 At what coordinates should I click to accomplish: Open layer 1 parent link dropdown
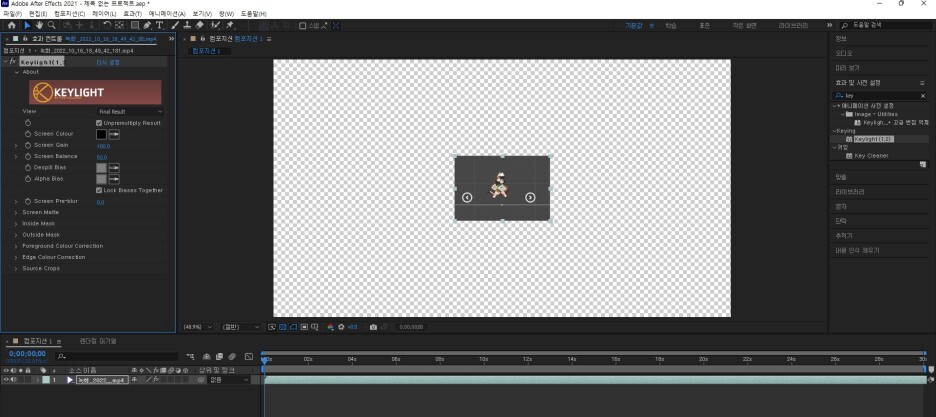[229, 380]
